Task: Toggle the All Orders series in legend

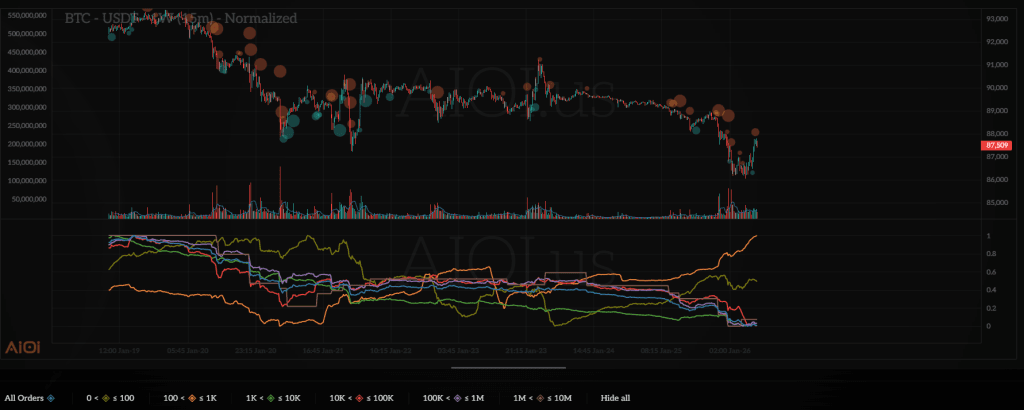Action: pos(28,397)
